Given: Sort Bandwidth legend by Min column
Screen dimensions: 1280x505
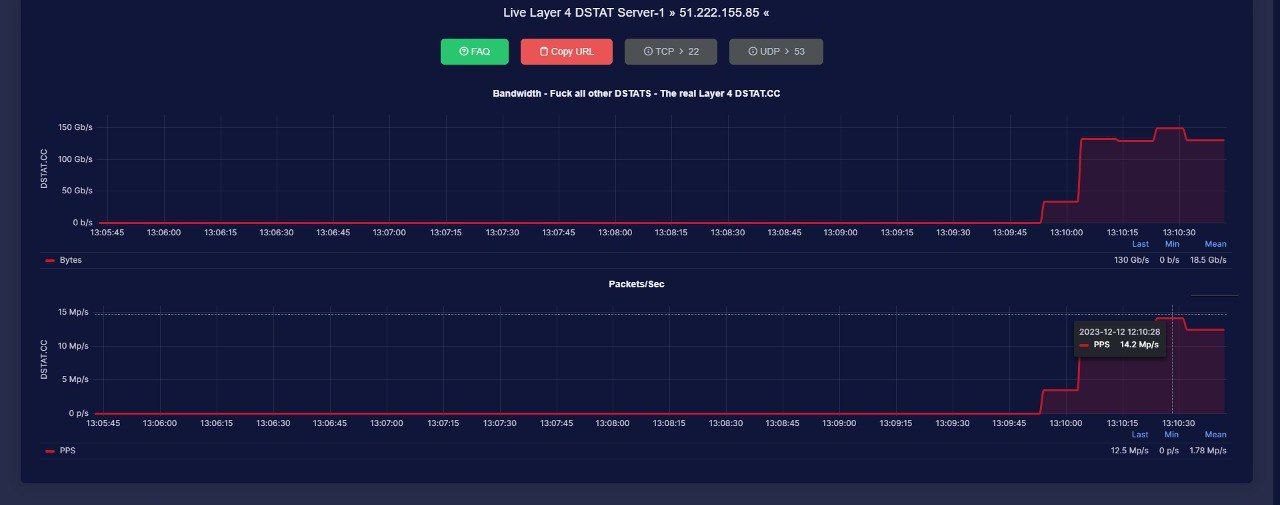Looking at the screenshot, I should (x=1172, y=244).
